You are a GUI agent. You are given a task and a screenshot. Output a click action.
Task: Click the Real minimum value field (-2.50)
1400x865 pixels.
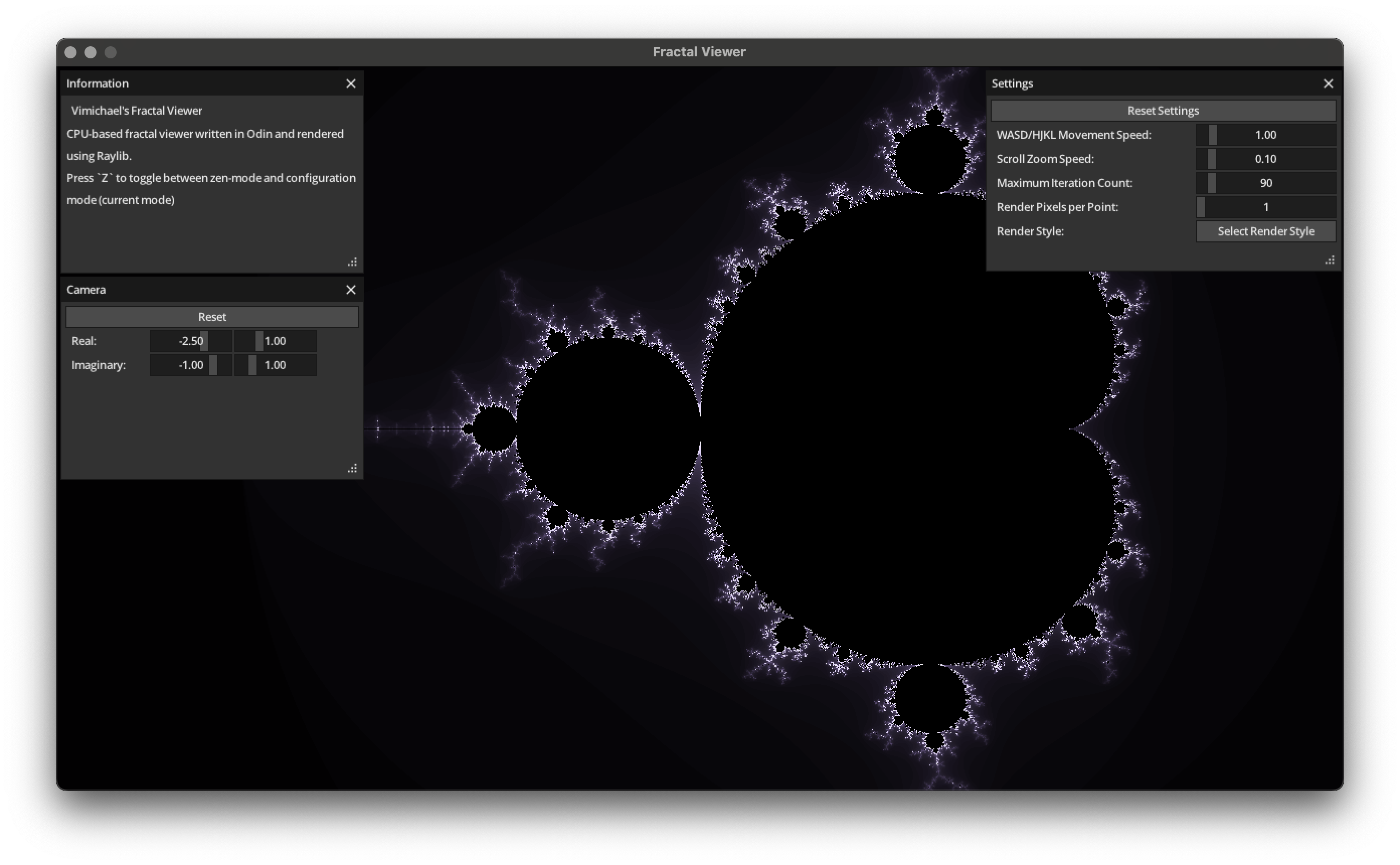191,341
